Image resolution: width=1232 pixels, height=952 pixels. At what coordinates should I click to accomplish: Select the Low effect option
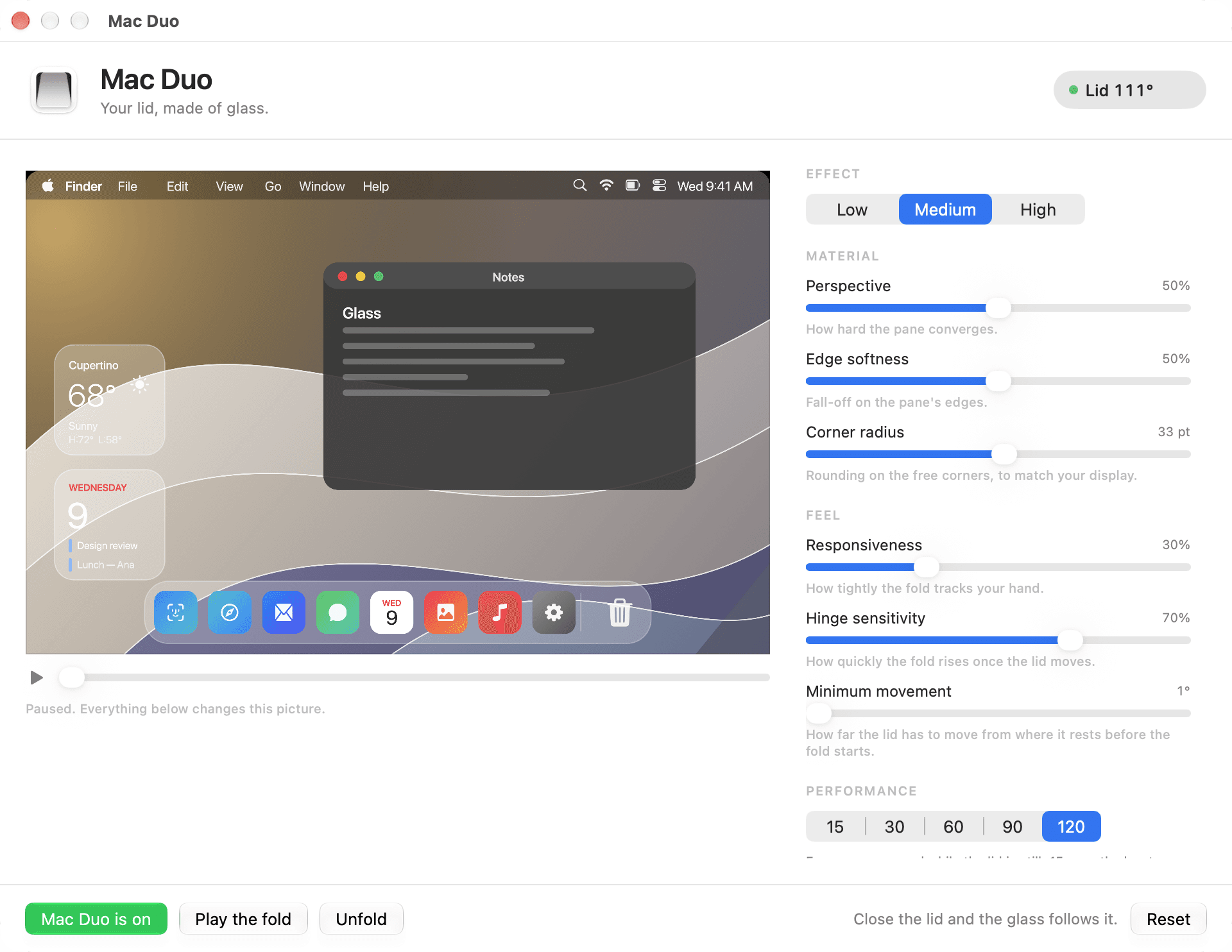[x=852, y=209]
